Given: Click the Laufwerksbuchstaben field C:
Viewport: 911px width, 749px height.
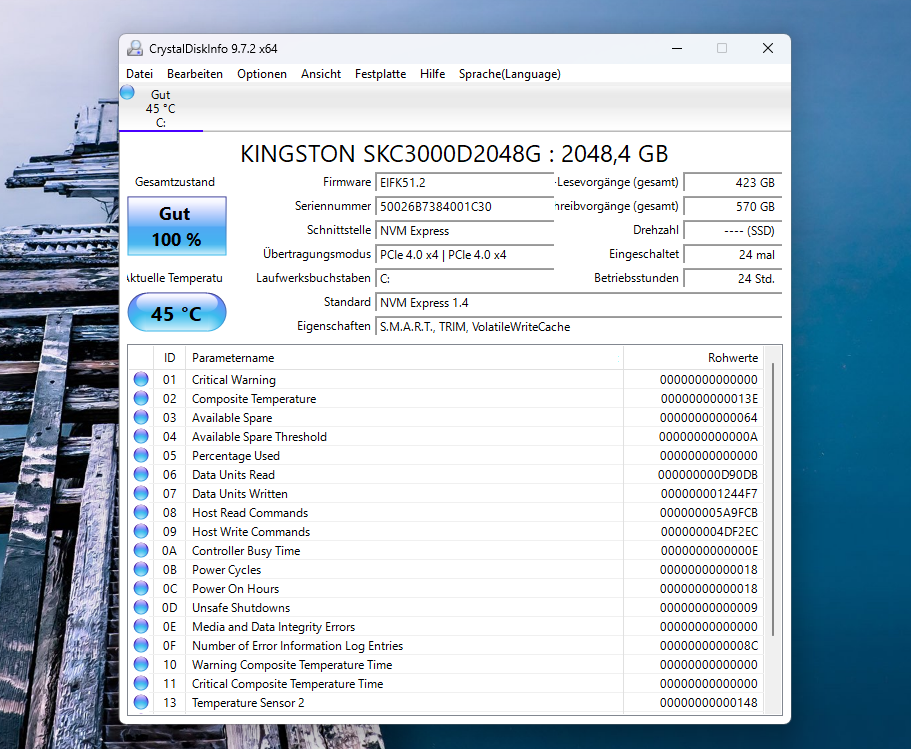Looking at the screenshot, I should (x=464, y=278).
